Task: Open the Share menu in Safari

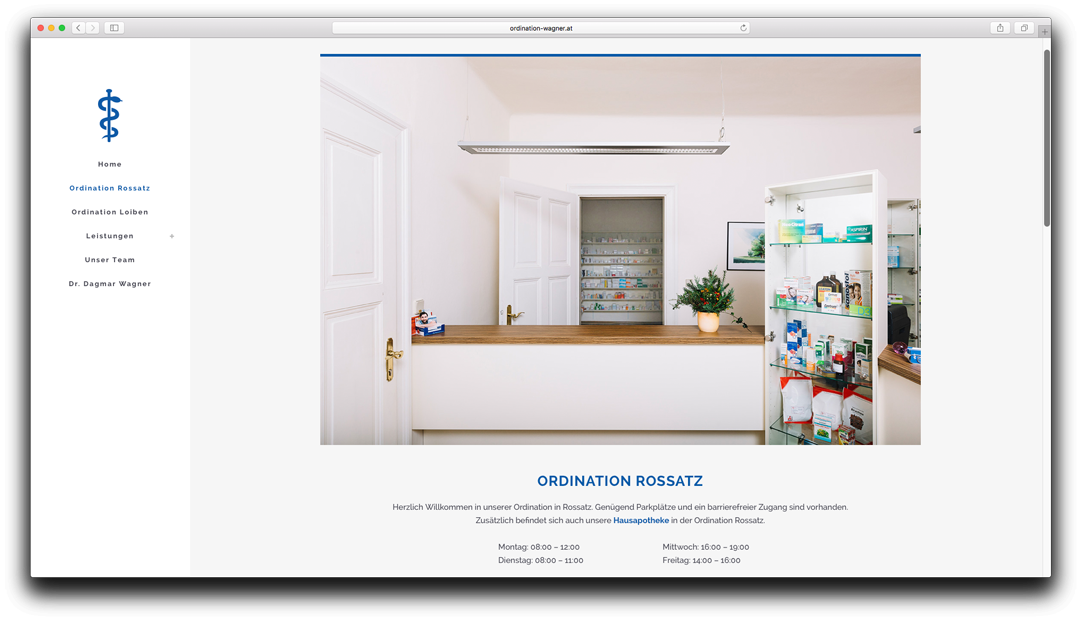Action: pos(1000,28)
